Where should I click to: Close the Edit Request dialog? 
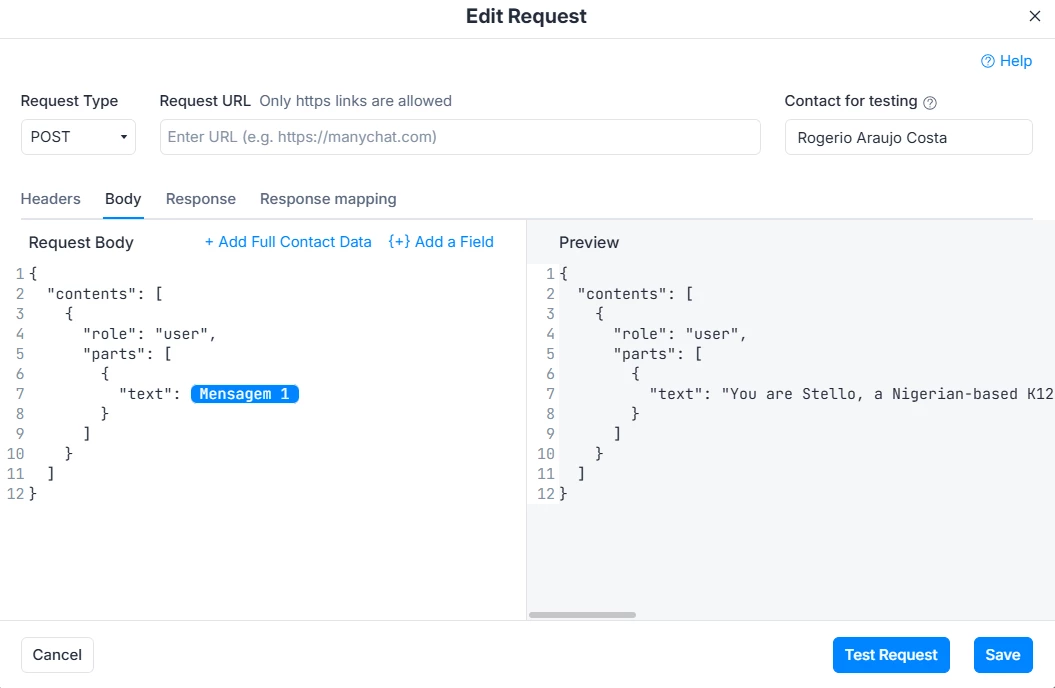pos(1035,16)
